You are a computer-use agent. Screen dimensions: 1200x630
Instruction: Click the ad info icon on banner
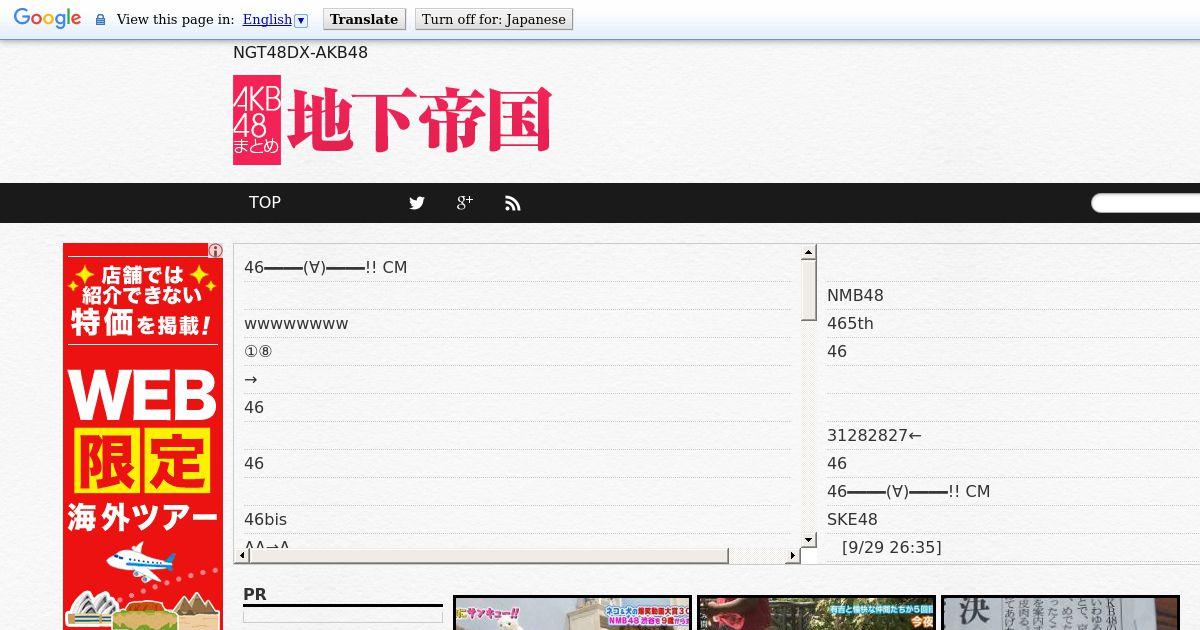pyautogui.click(x=215, y=251)
